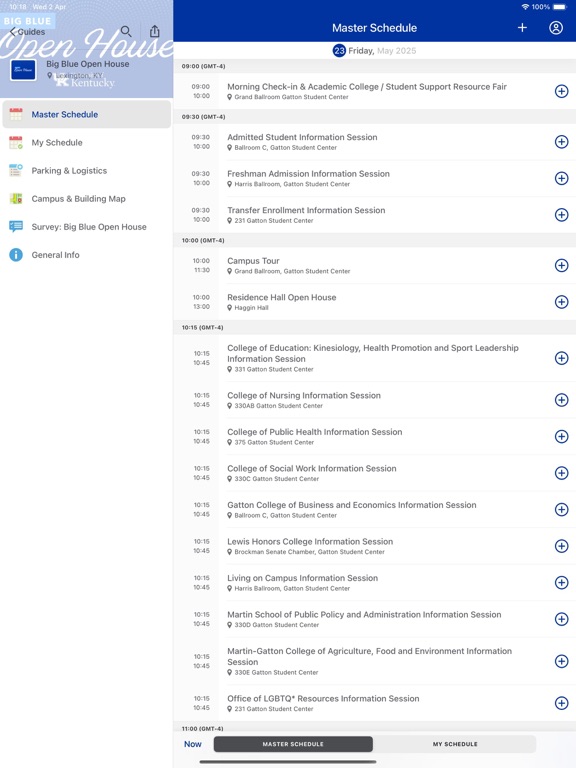576x768 pixels.
Task: Open College of Public Health Information Session details
Action: click(375, 436)
